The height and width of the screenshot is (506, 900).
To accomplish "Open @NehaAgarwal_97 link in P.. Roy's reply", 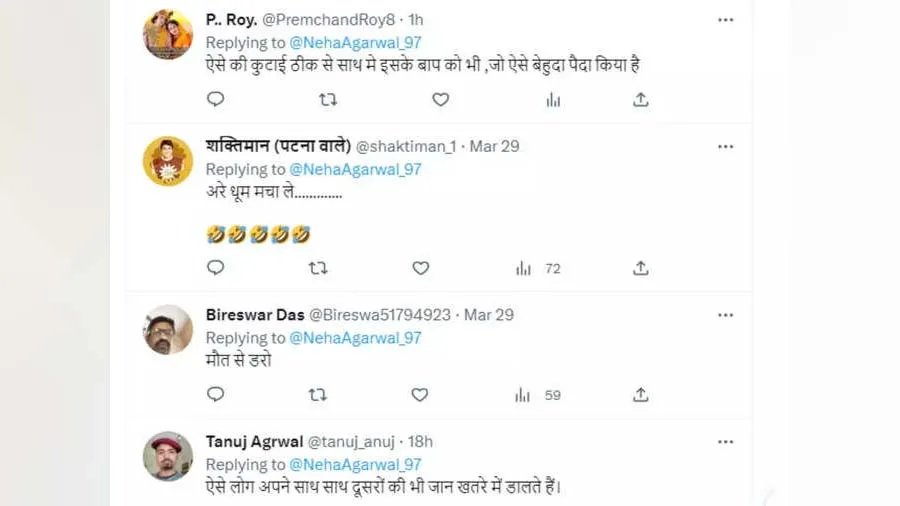I will pyautogui.click(x=355, y=42).
